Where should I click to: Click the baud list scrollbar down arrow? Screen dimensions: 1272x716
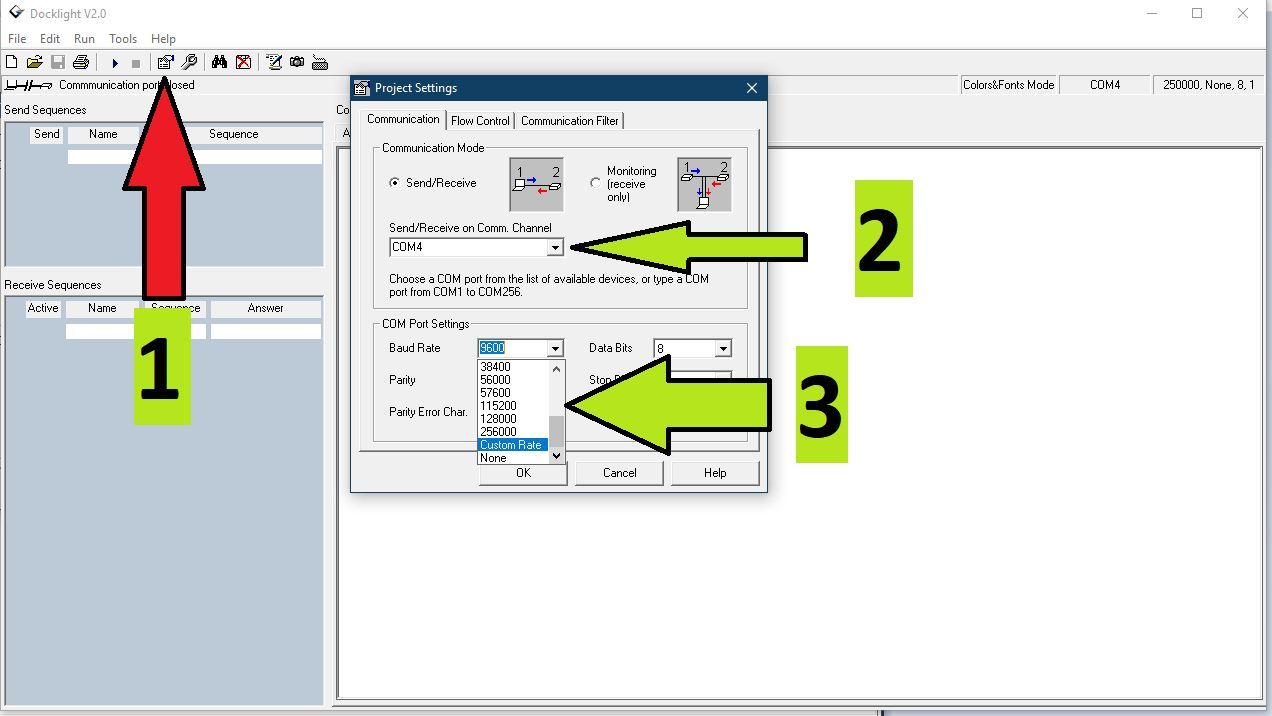(x=557, y=456)
